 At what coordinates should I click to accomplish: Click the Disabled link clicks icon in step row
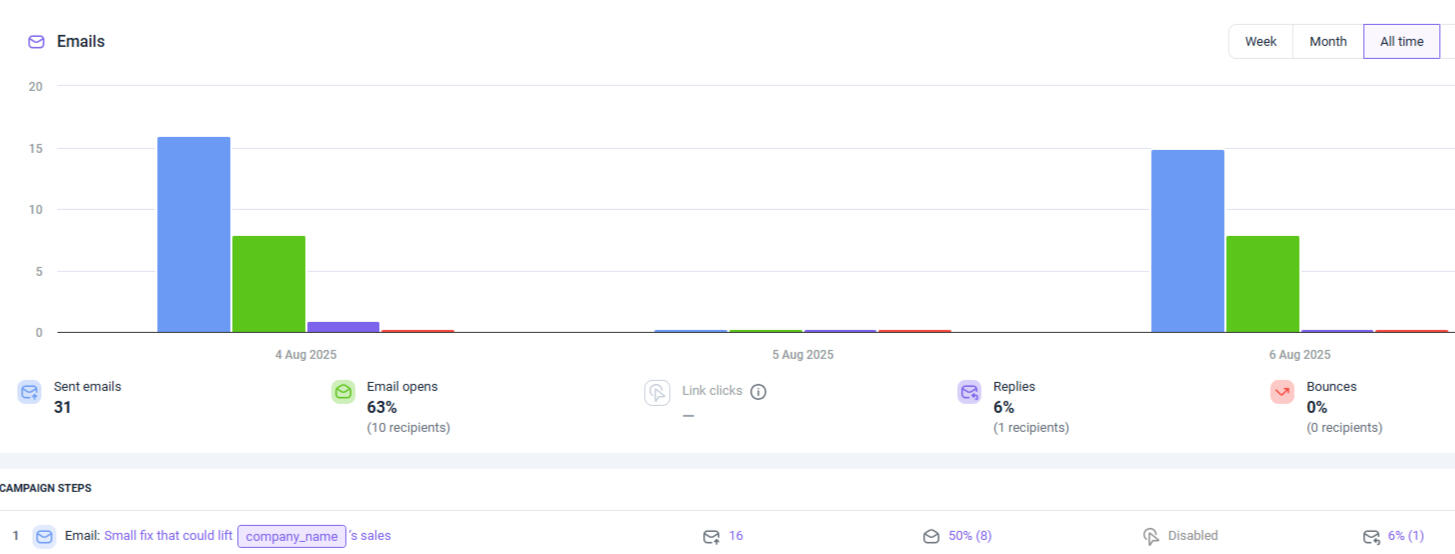tap(1151, 536)
